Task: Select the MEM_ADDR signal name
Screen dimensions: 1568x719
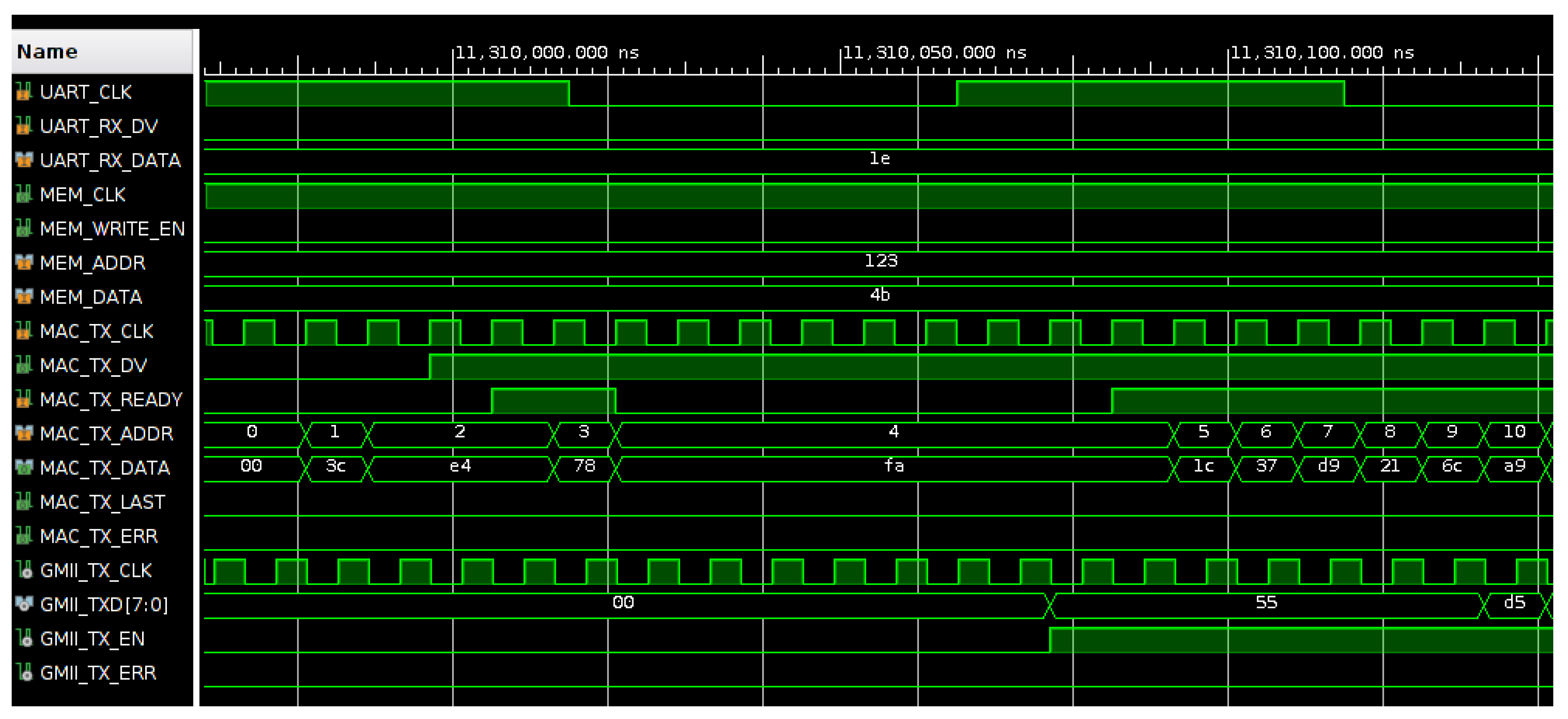Action: pyautogui.click(x=92, y=263)
